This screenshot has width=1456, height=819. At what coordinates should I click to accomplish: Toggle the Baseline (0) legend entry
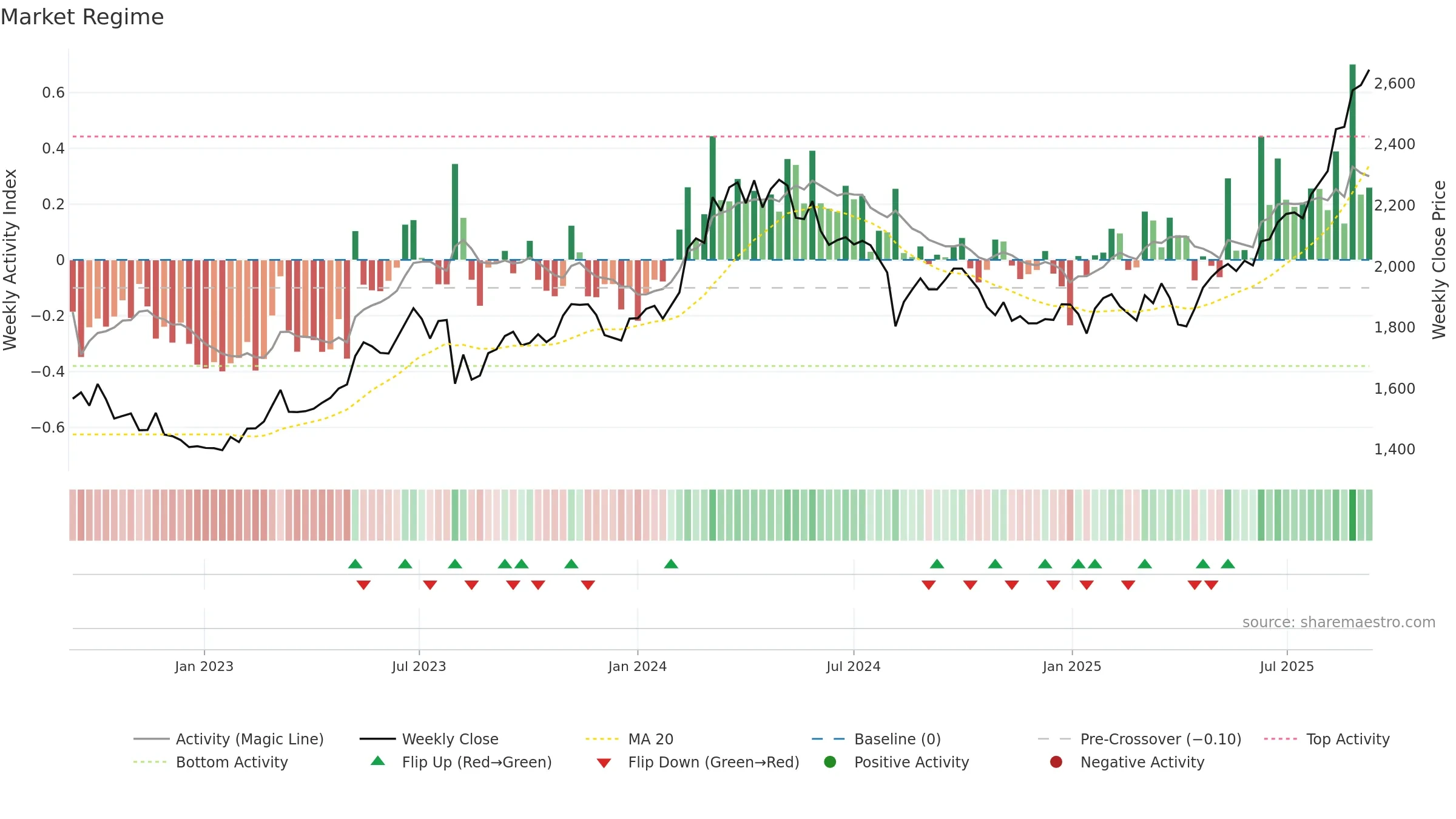(876, 739)
